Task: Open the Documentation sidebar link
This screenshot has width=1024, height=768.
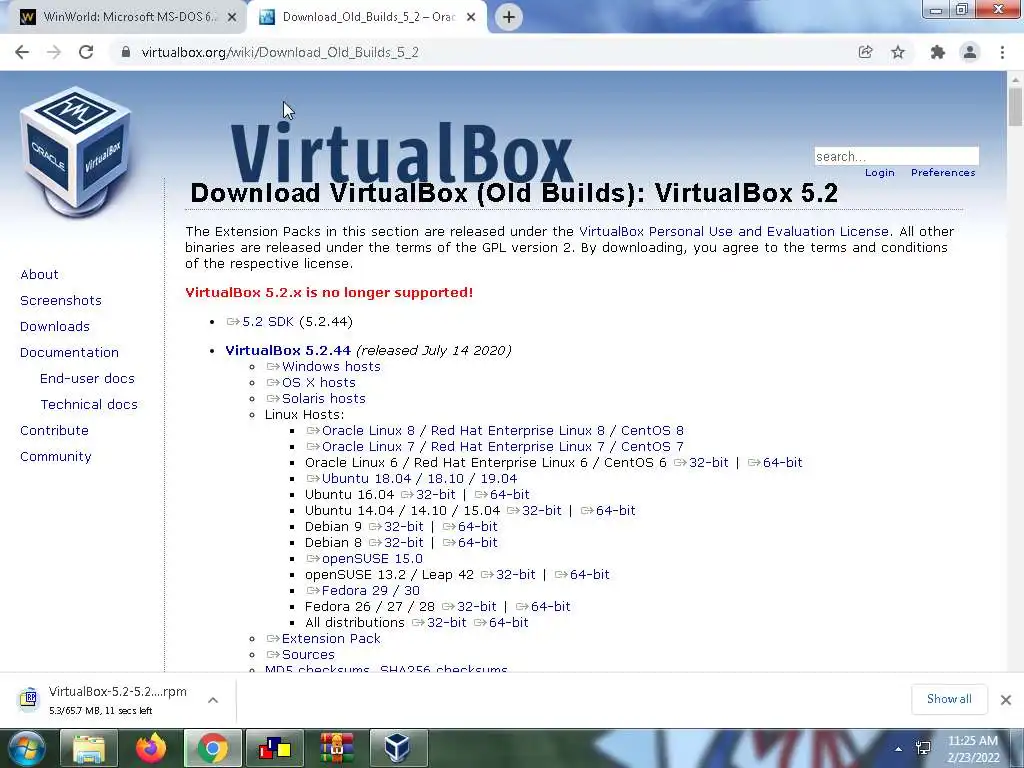Action: [x=69, y=353]
